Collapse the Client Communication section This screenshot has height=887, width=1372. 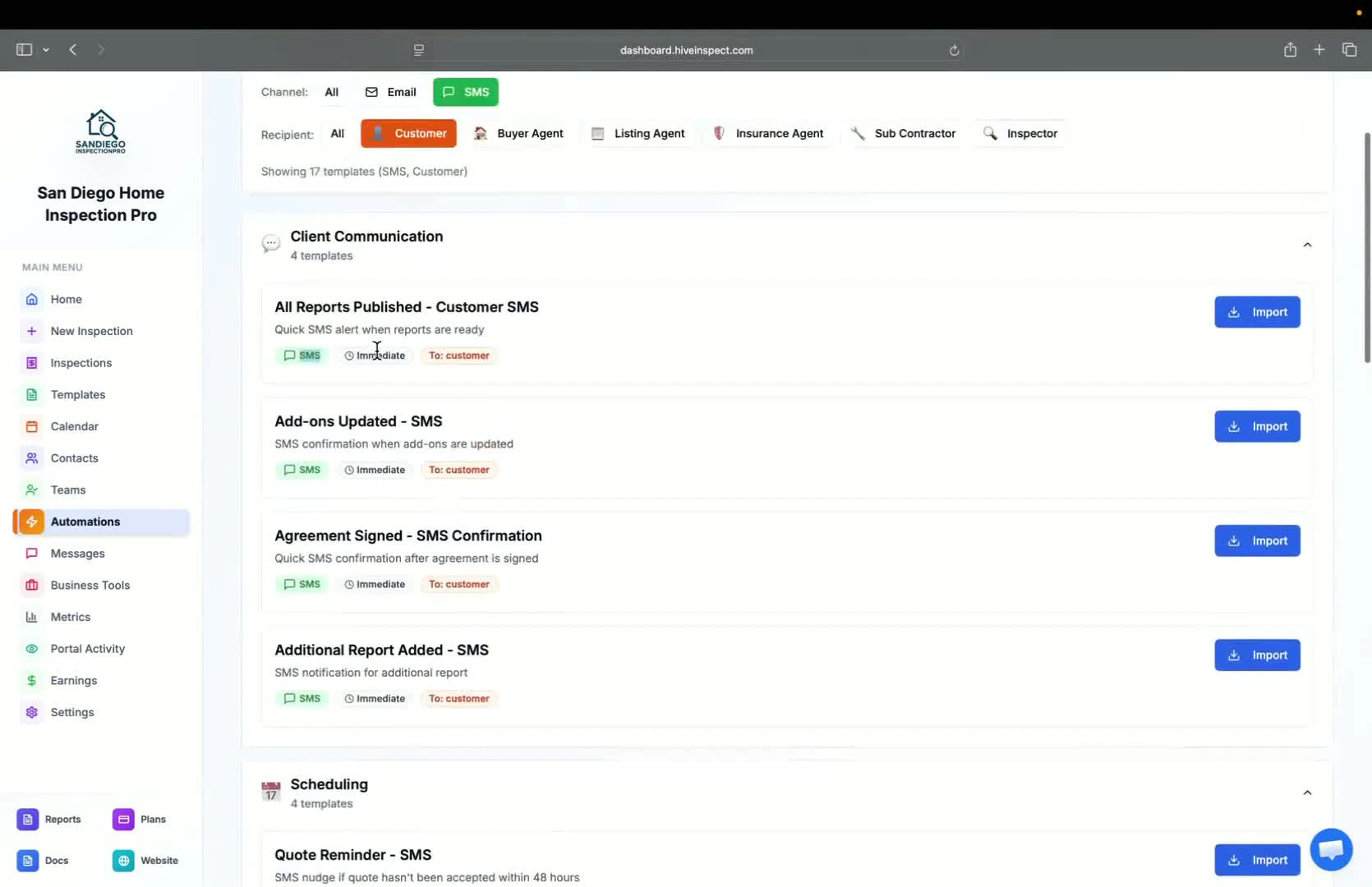(x=1307, y=244)
